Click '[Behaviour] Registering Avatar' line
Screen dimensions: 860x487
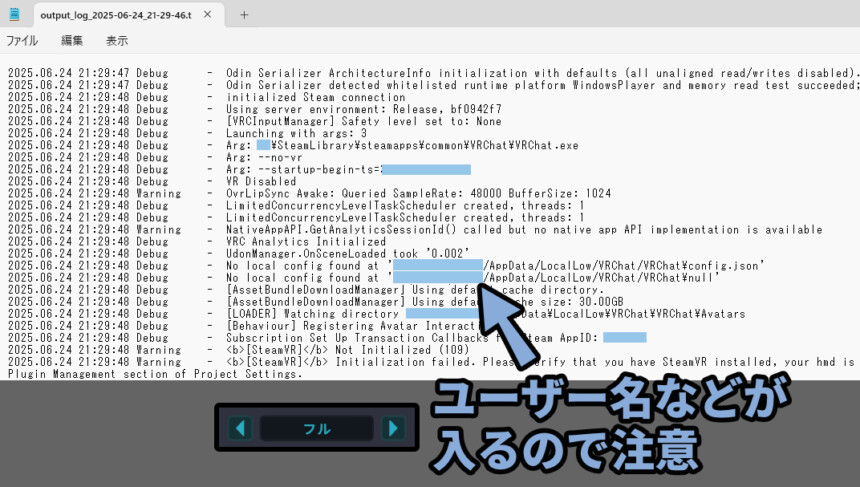(247, 326)
